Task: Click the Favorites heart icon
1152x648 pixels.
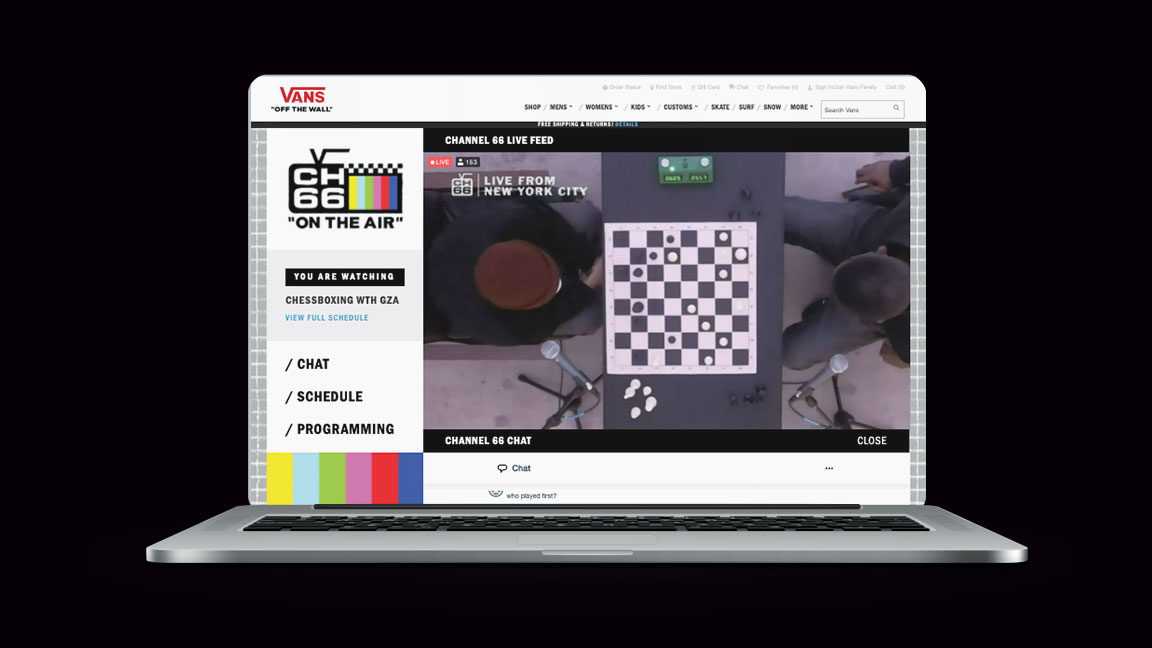Action: tap(761, 87)
